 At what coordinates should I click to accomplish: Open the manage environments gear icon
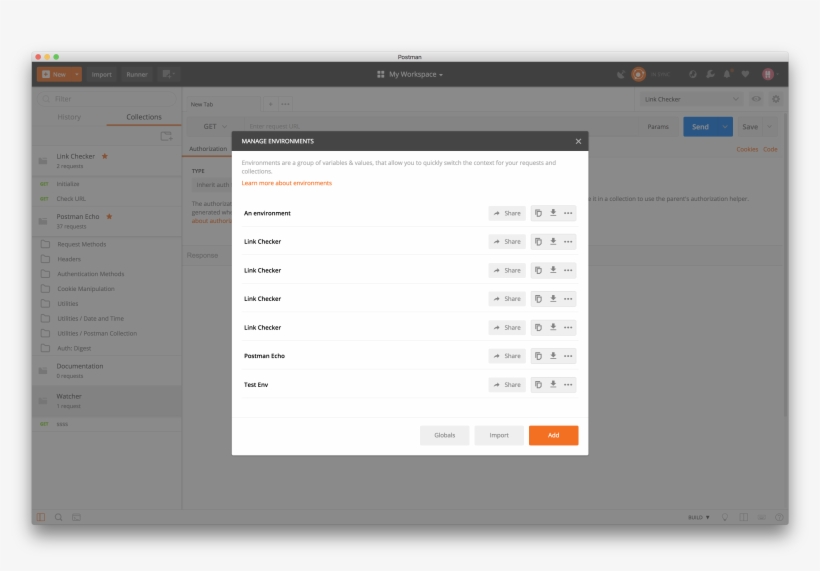(x=776, y=99)
